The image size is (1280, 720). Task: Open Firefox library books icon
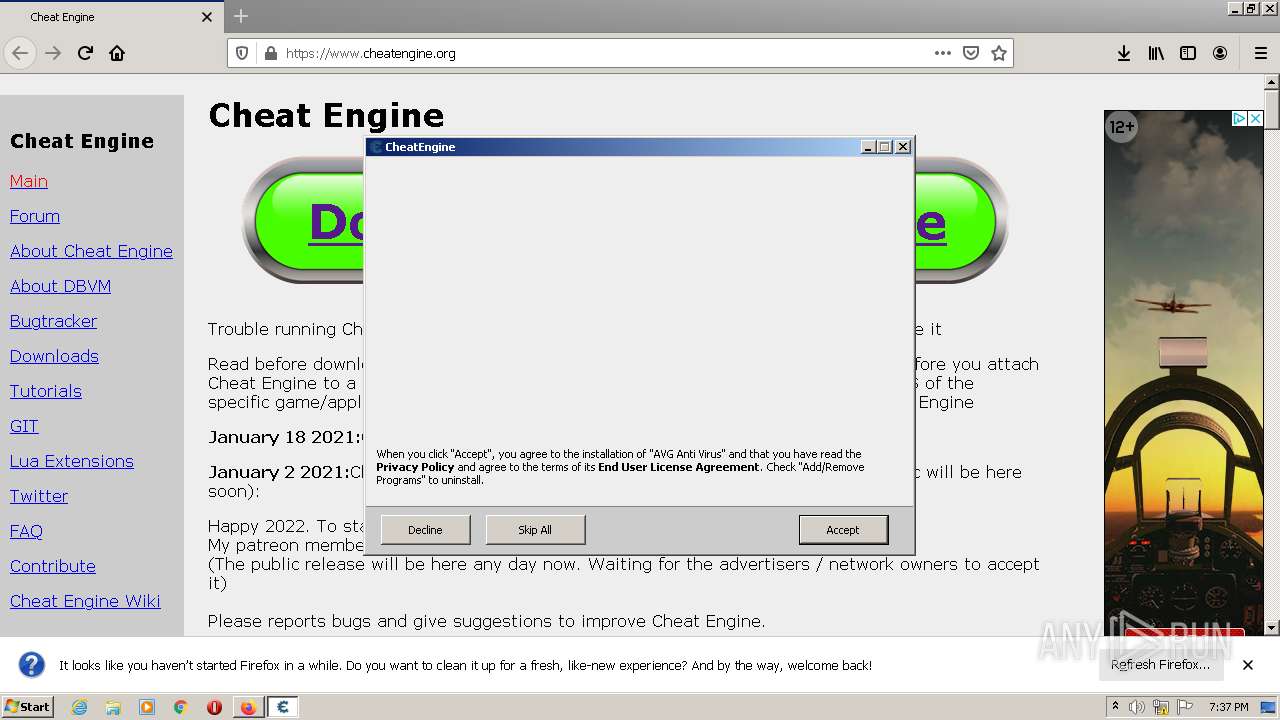click(x=1156, y=53)
